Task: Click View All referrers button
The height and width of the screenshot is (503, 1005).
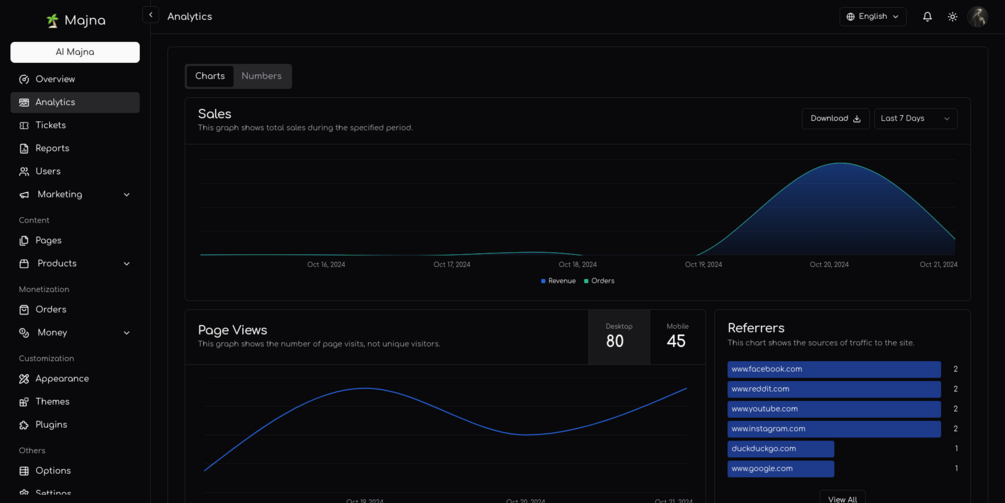Action: [x=842, y=498]
